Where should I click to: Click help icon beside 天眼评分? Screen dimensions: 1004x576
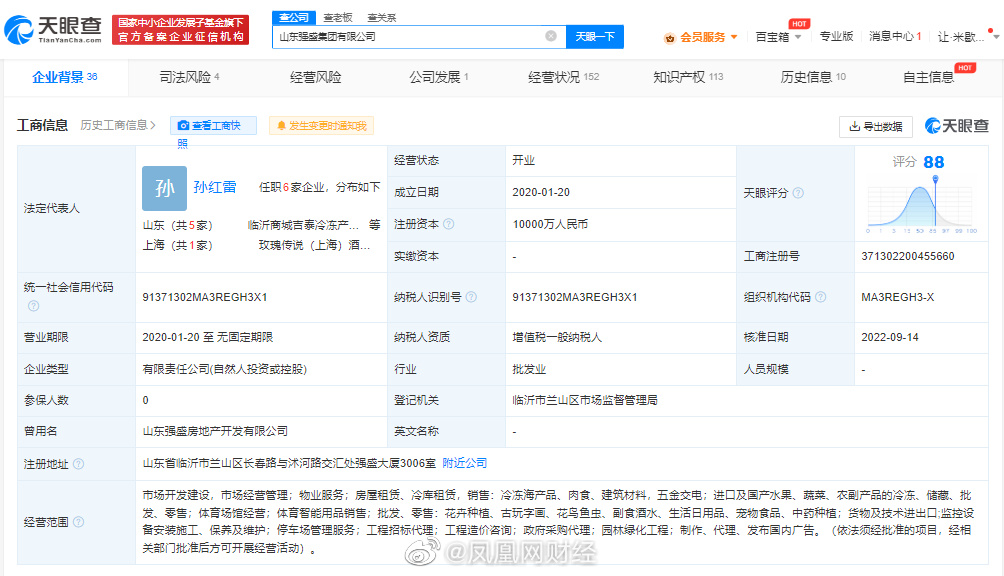pyautogui.click(x=798, y=193)
